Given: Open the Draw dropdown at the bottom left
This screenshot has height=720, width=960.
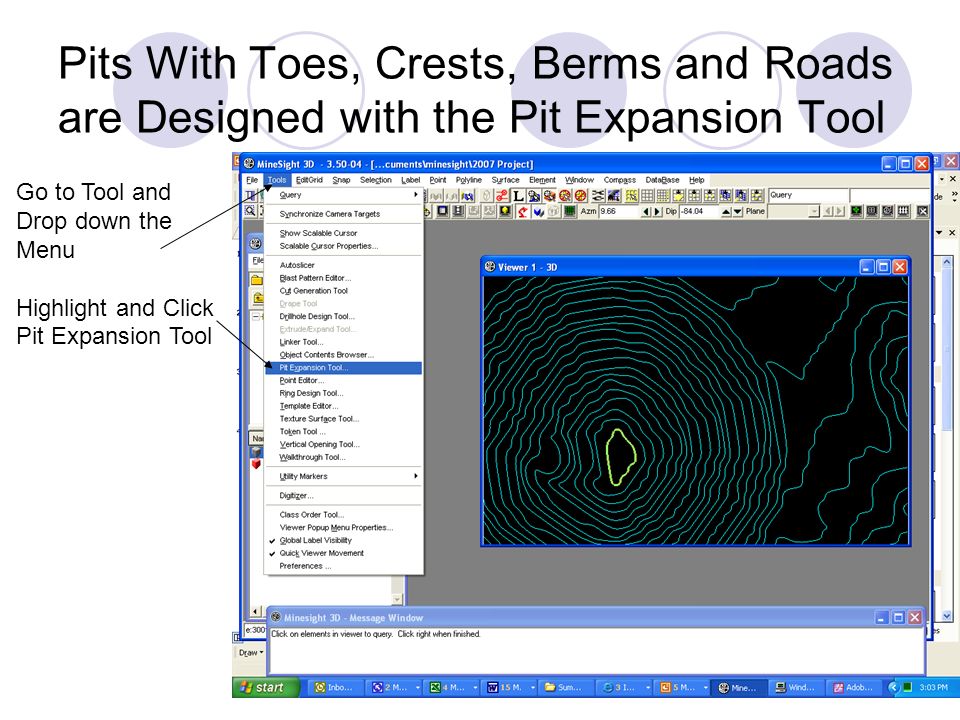Looking at the screenshot, I should (x=251, y=653).
